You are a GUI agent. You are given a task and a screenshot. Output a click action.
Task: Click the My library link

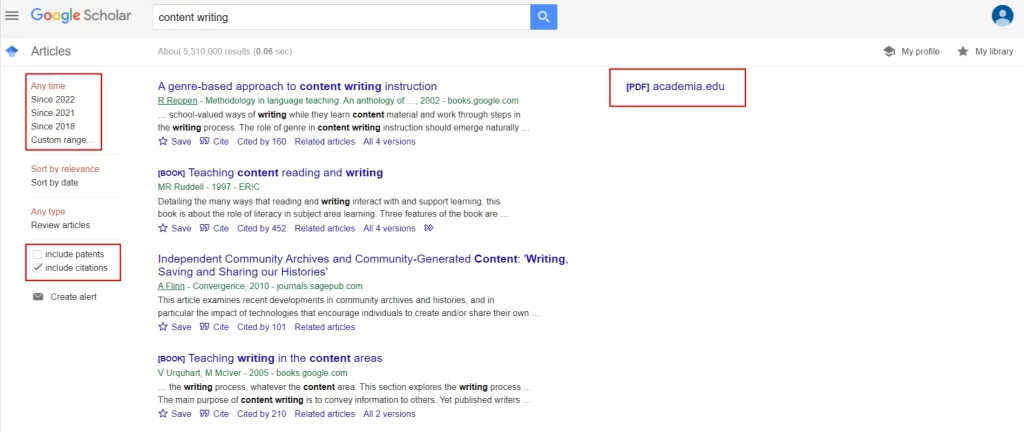(994, 52)
